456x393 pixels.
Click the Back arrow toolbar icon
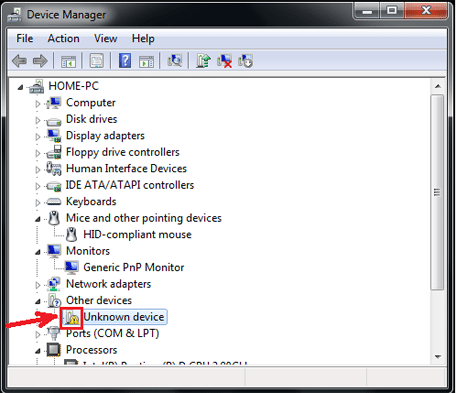(x=19, y=61)
